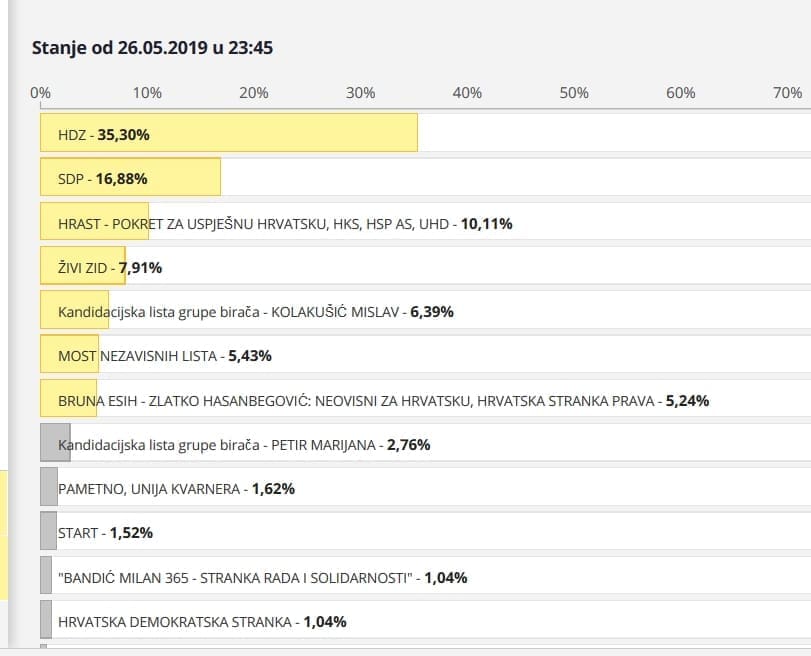Select the SDP 16,88% bar
The width and height of the screenshot is (811, 656).
(x=130, y=178)
